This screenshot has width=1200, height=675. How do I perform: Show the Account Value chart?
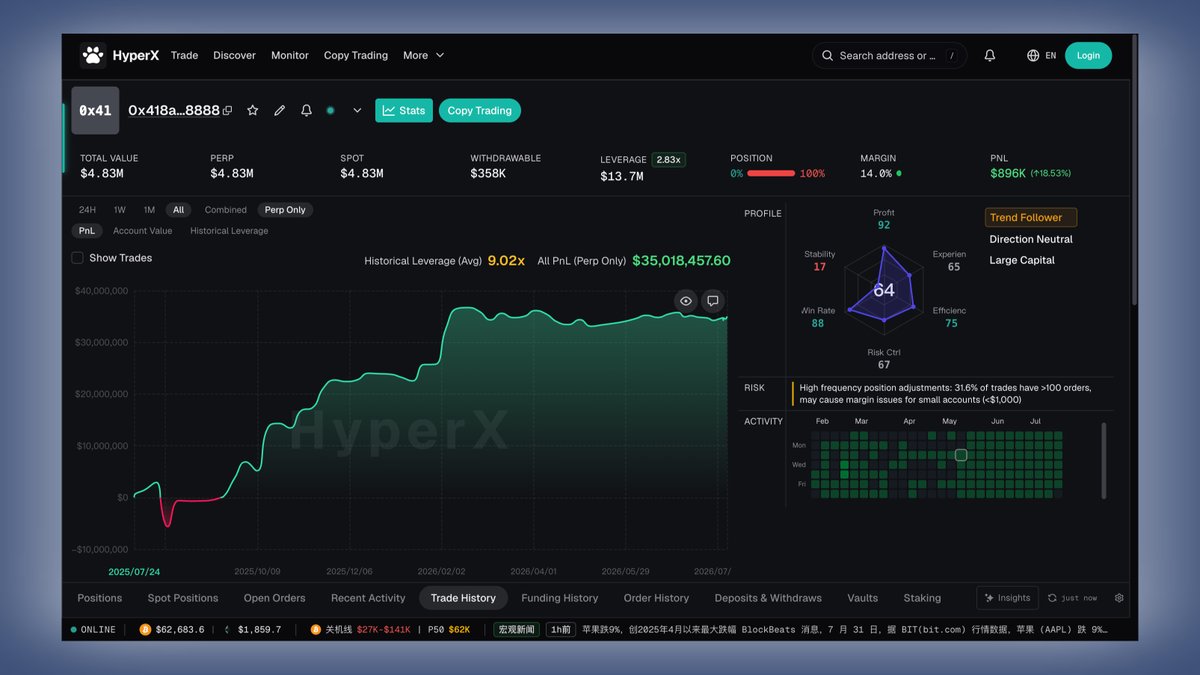[x=142, y=231]
